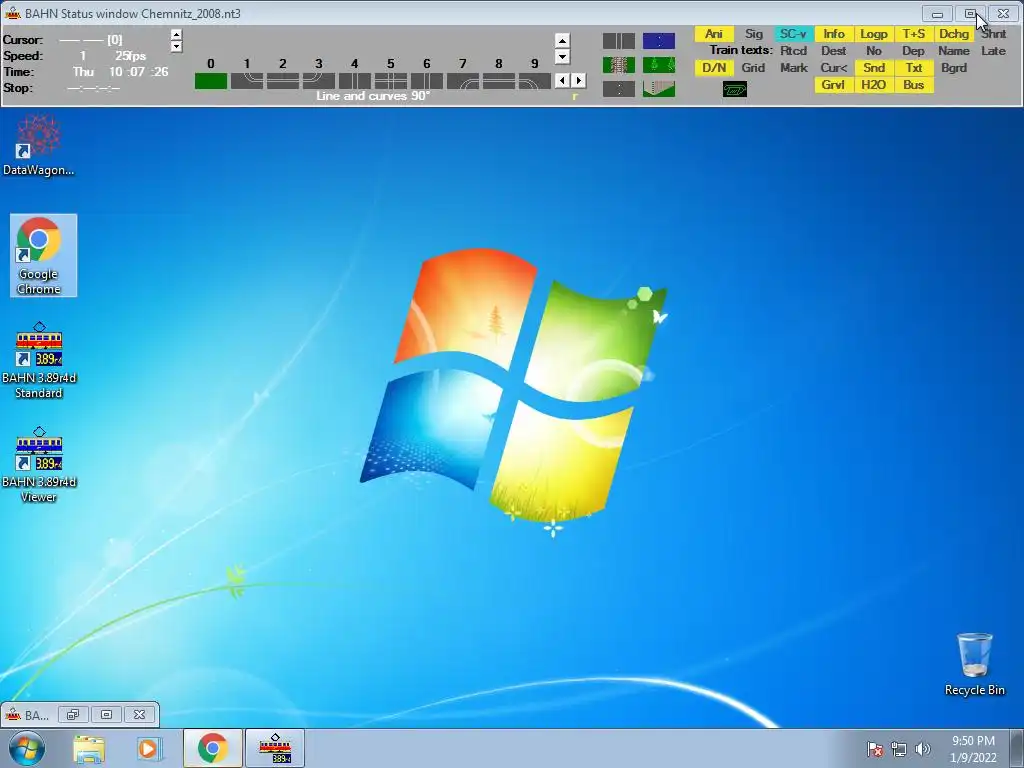The height and width of the screenshot is (768, 1024).
Task: Toggle the Cur< option
Action: pyautogui.click(x=834, y=68)
